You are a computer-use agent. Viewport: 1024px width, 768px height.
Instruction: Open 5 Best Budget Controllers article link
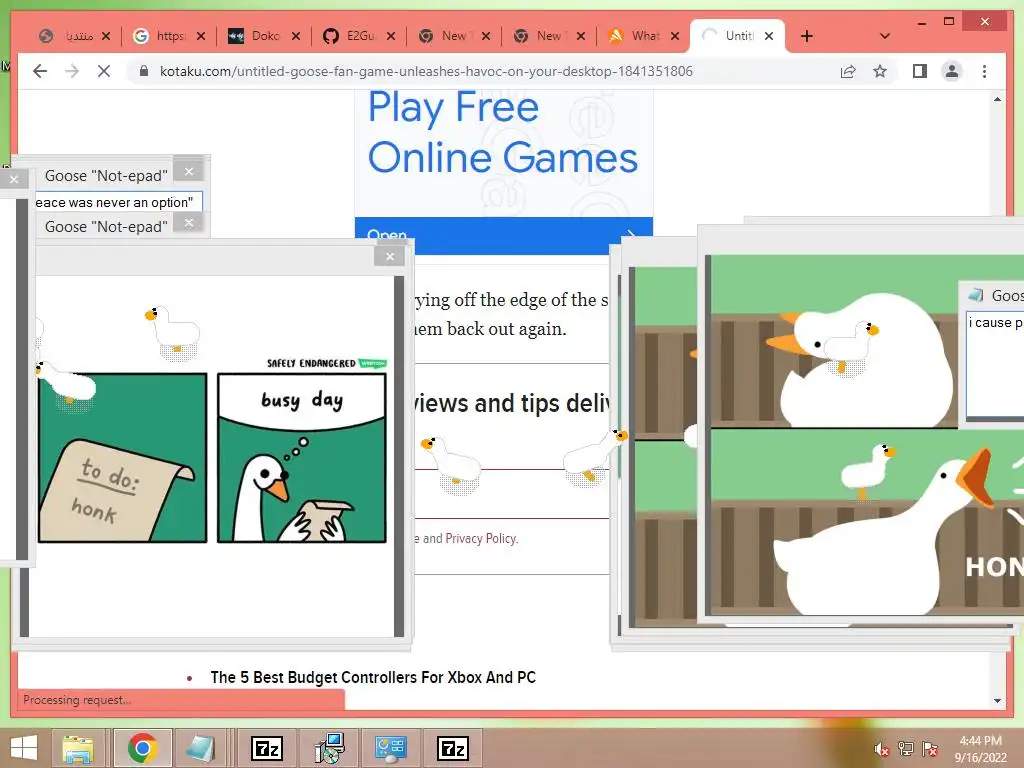[373, 677]
